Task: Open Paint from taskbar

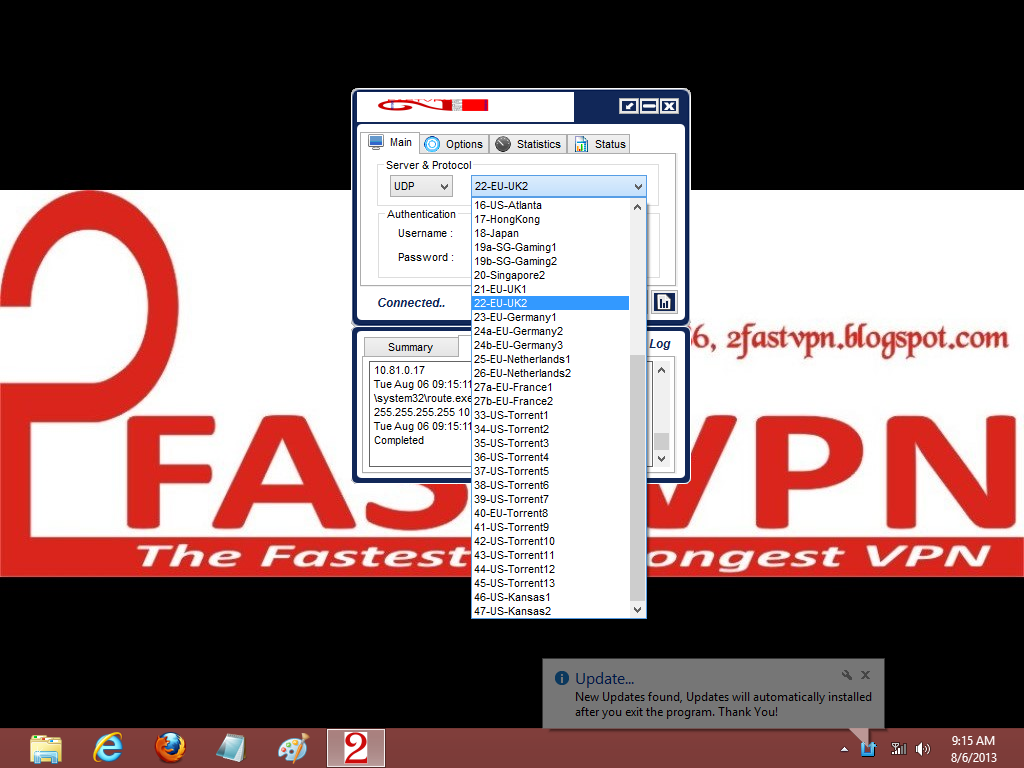Action: coord(293,748)
